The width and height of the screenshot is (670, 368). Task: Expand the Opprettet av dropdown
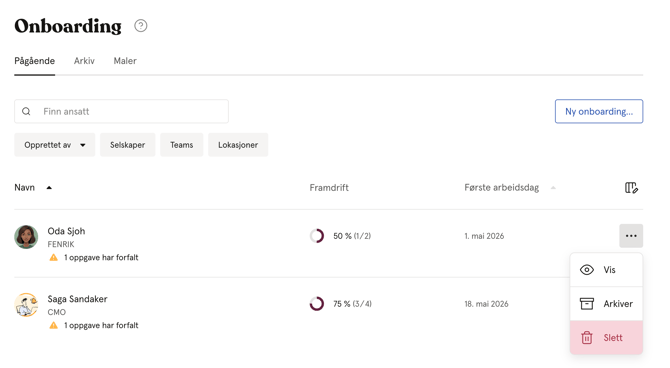55,145
